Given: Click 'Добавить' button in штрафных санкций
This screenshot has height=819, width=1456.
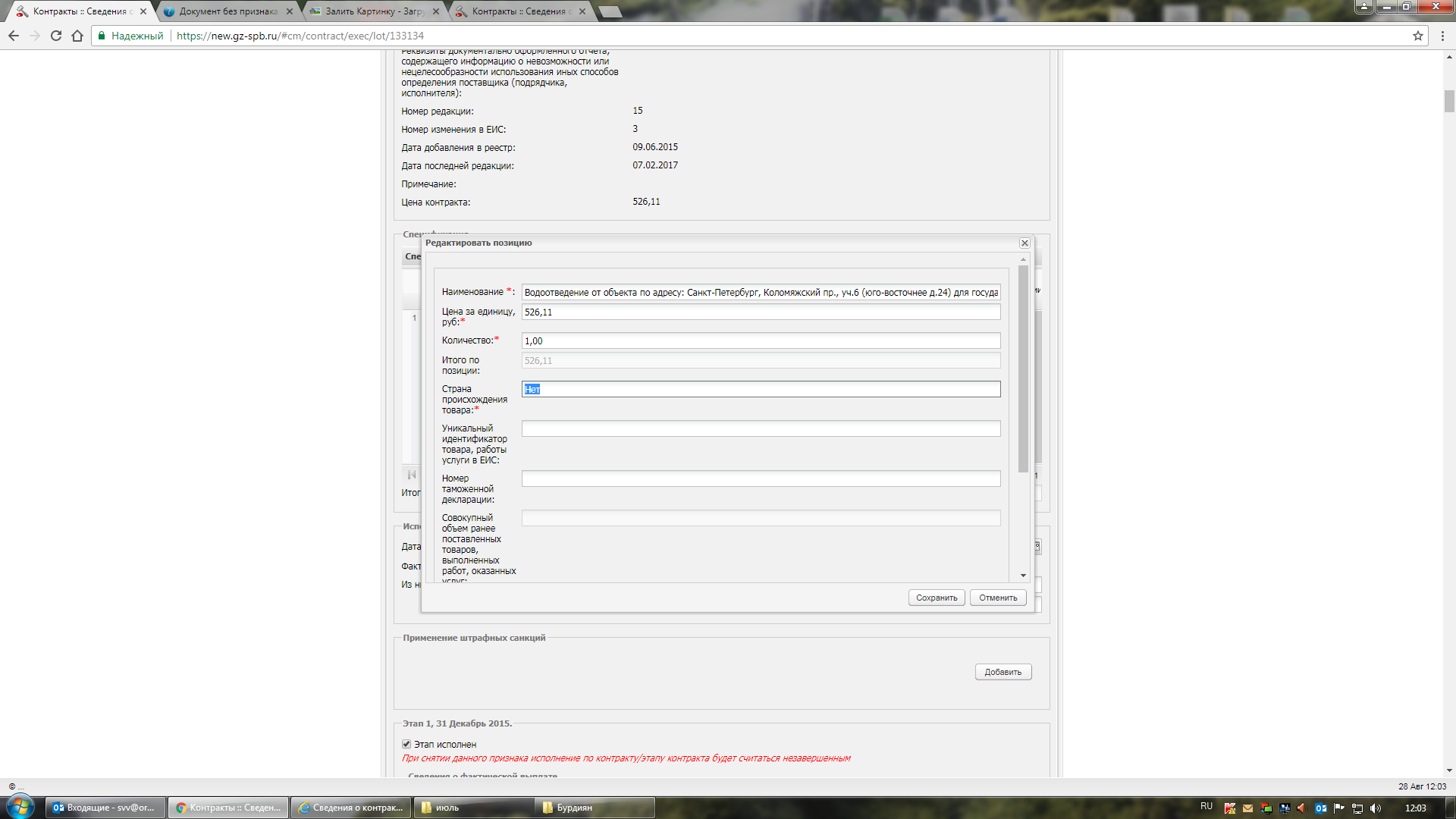Looking at the screenshot, I should click(1003, 672).
